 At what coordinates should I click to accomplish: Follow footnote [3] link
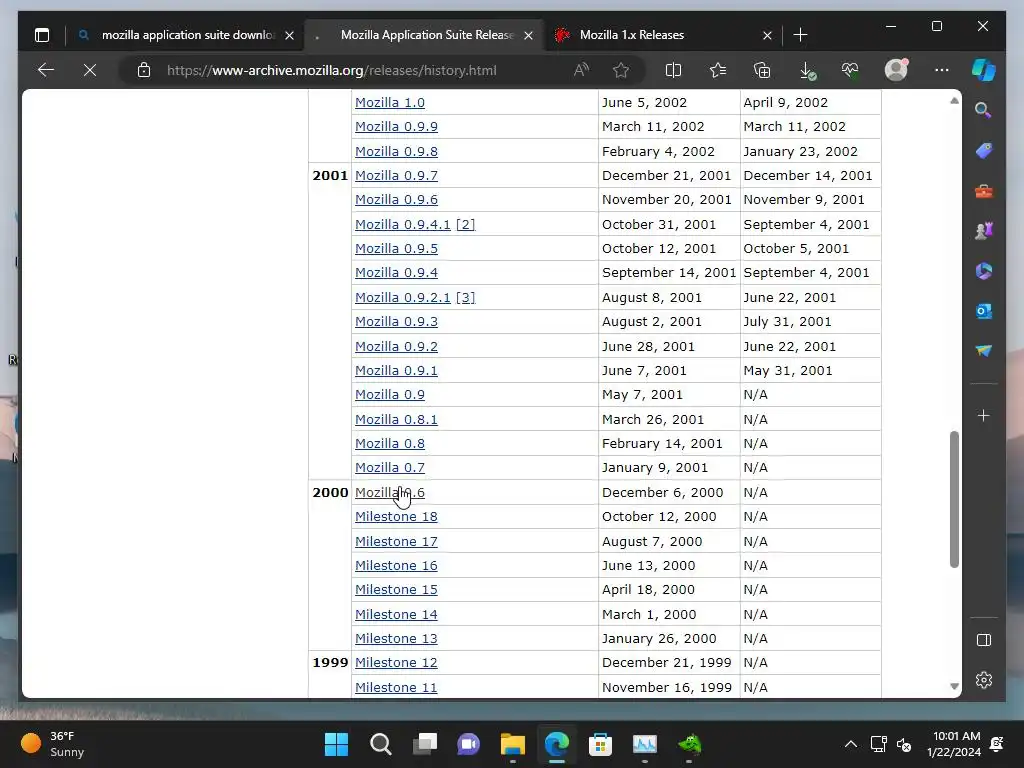(465, 298)
